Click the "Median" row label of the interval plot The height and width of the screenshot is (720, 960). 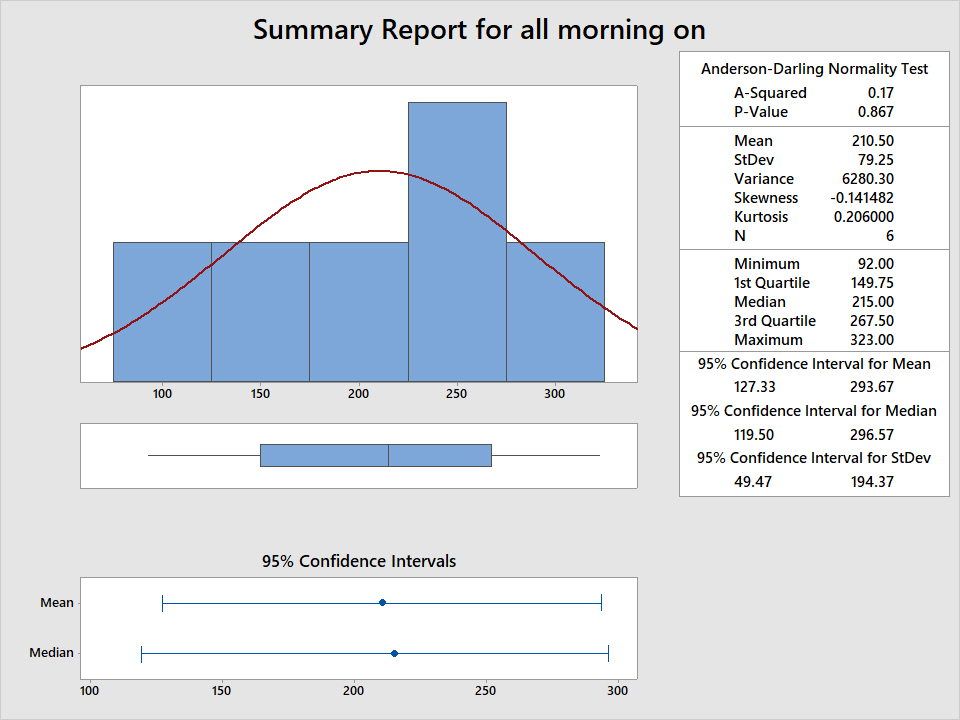coord(51,653)
